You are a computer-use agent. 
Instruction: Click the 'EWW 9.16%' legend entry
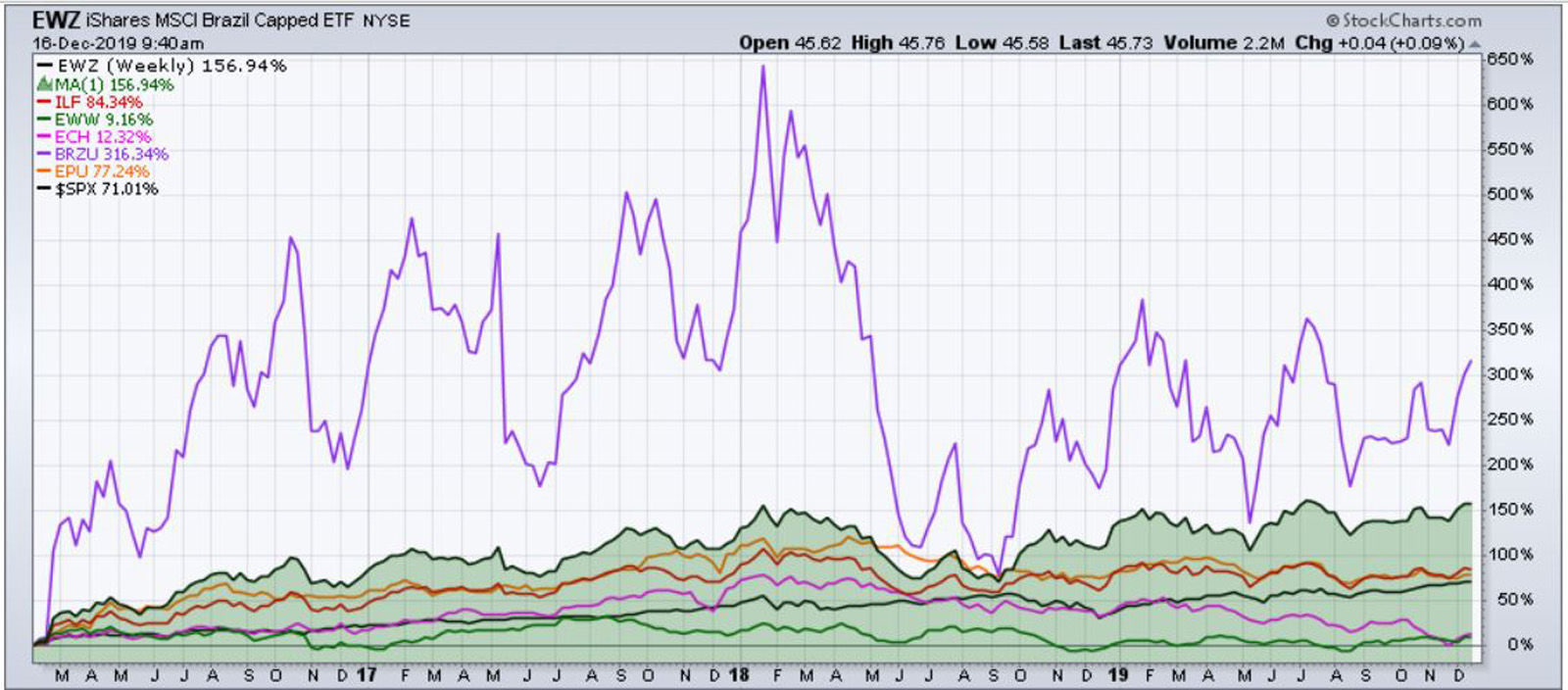click(95, 120)
